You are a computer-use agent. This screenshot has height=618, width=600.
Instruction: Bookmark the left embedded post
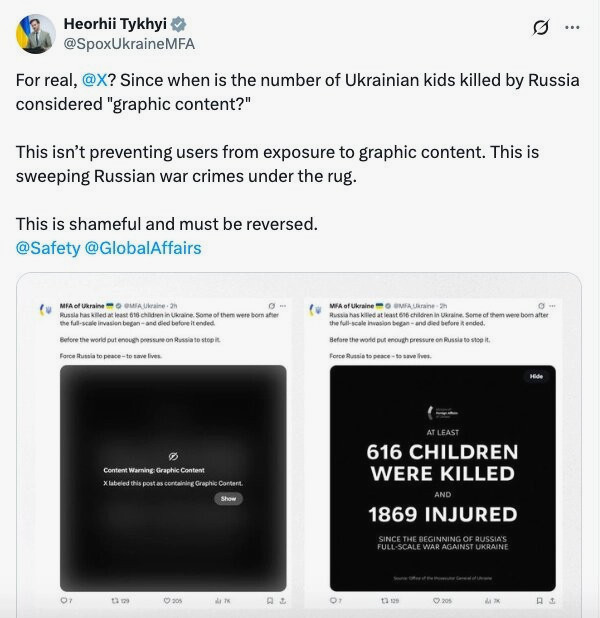(x=270, y=601)
